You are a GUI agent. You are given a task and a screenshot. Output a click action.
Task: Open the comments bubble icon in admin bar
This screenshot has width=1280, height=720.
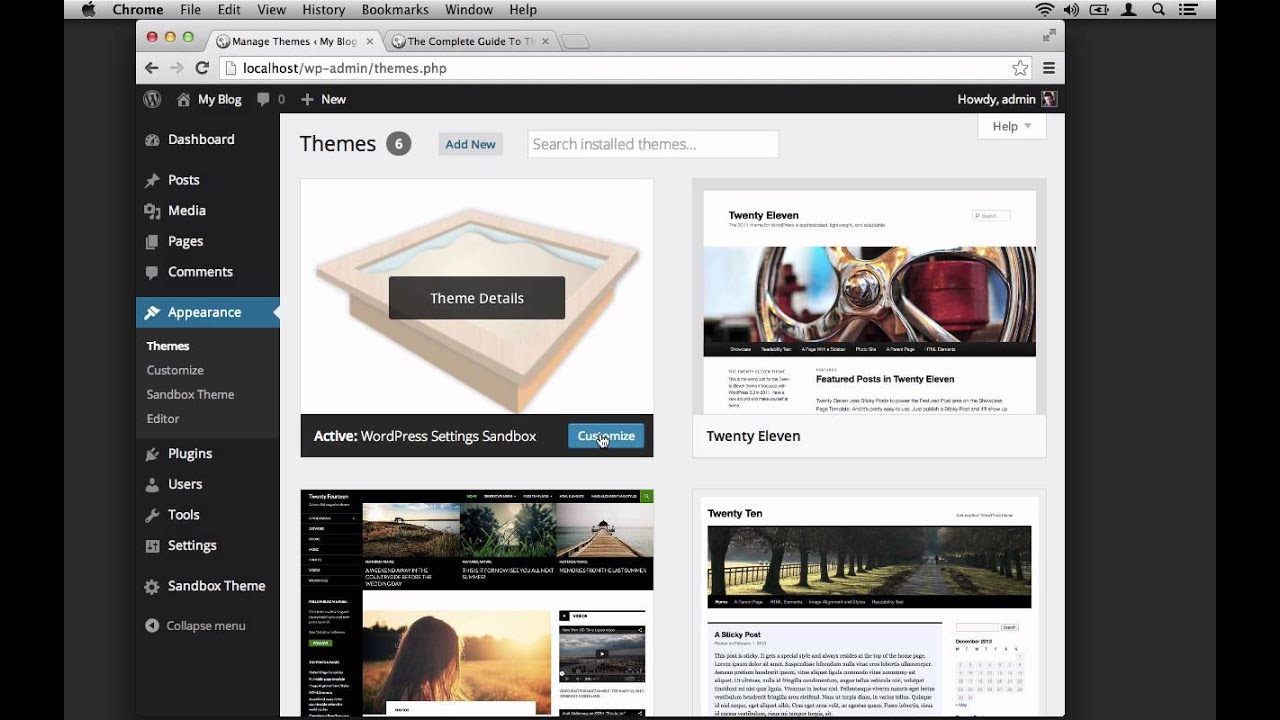pos(263,99)
